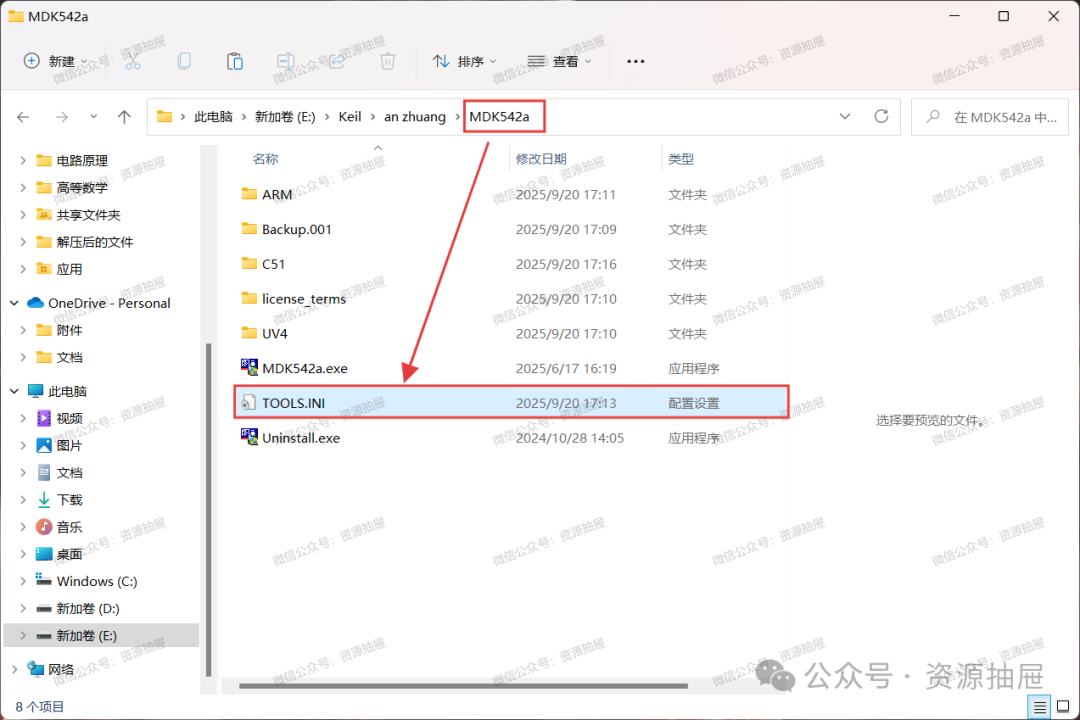Image resolution: width=1080 pixels, height=720 pixels.
Task: Click the MDK542a.exe application icon
Action: pyautogui.click(x=249, y=367)
